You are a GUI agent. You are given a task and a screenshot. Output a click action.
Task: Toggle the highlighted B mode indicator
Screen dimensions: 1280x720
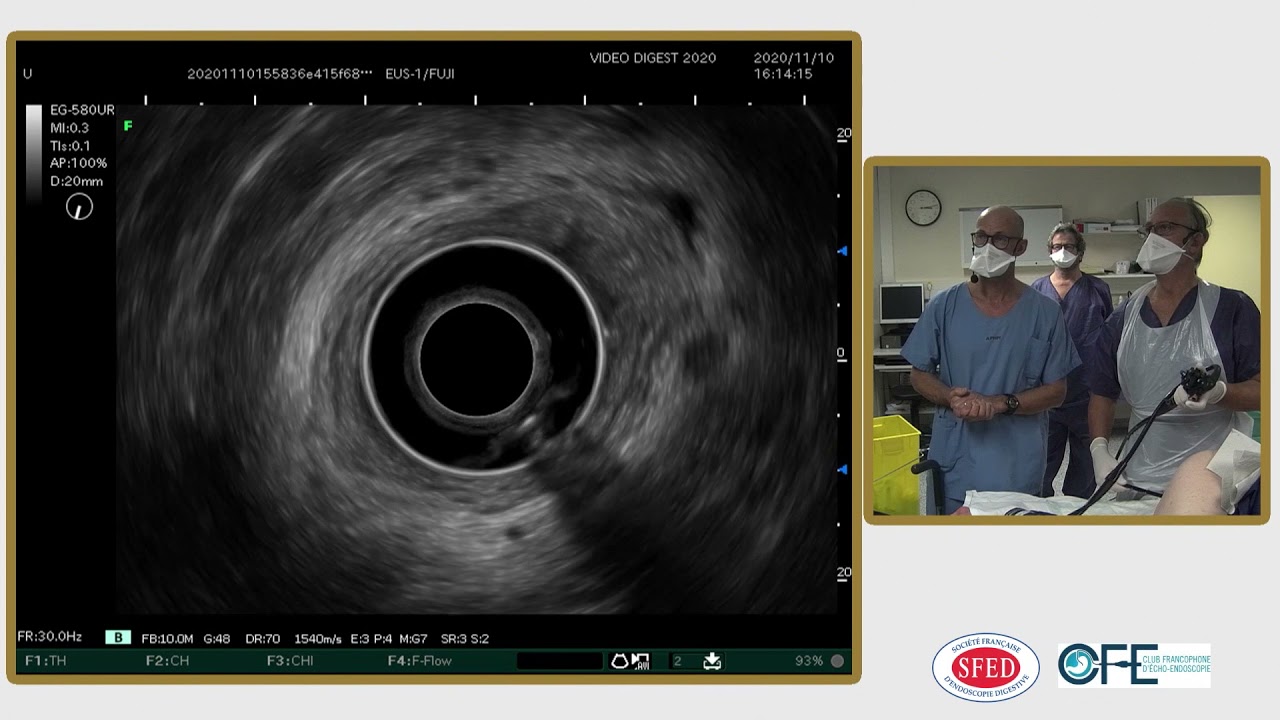click(118, 638)
